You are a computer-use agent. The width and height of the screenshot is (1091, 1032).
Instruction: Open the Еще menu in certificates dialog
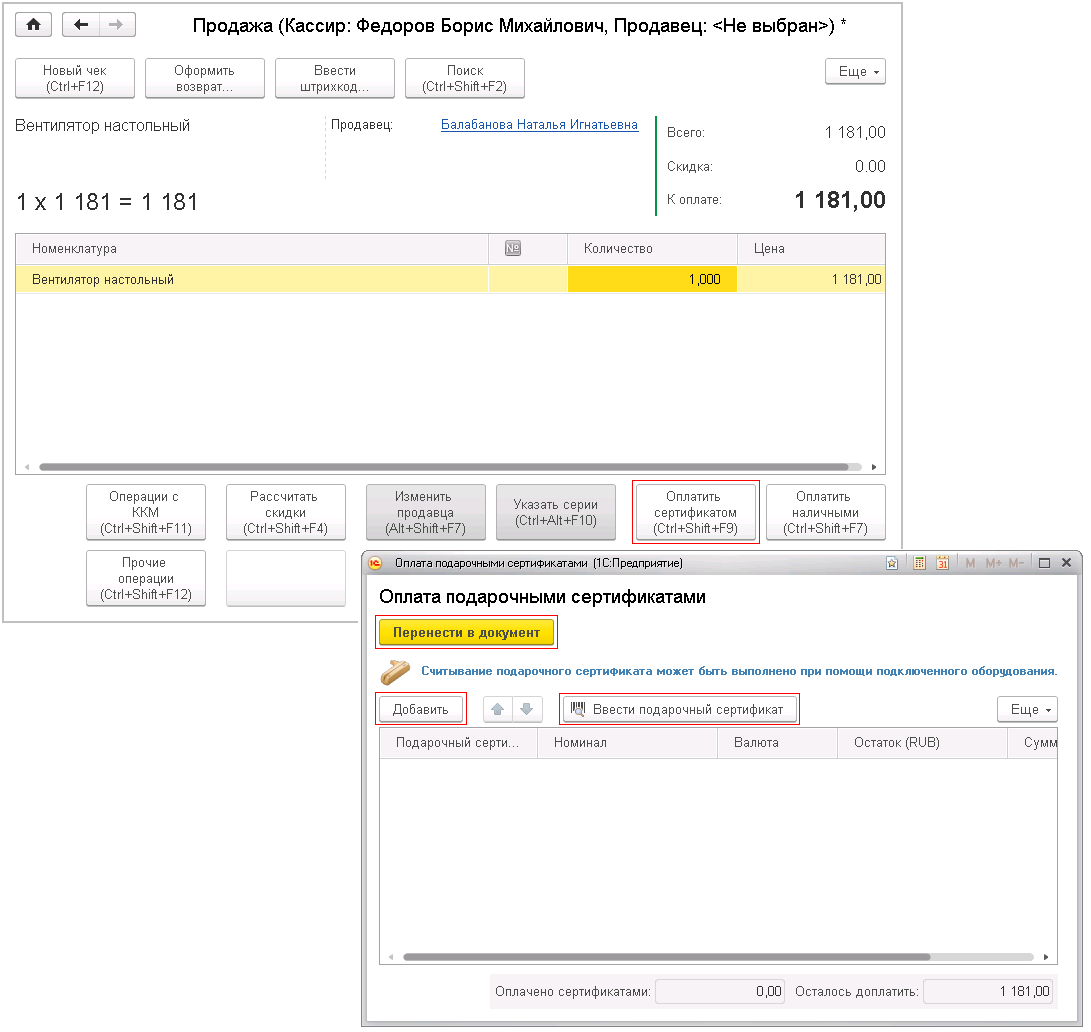tap(1027, 710)
